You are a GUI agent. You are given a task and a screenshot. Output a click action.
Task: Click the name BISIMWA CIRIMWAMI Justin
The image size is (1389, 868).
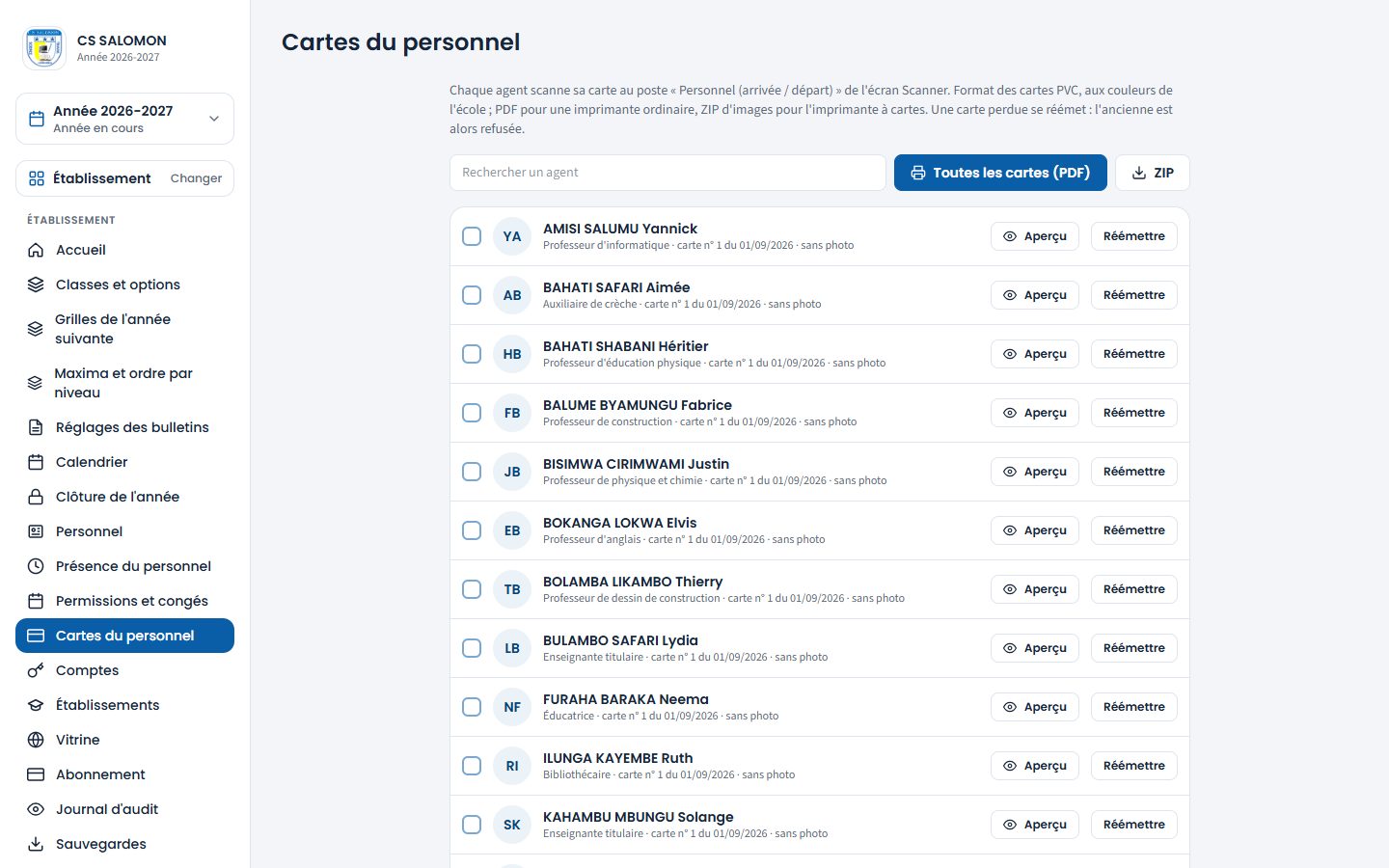coord(636,464)
